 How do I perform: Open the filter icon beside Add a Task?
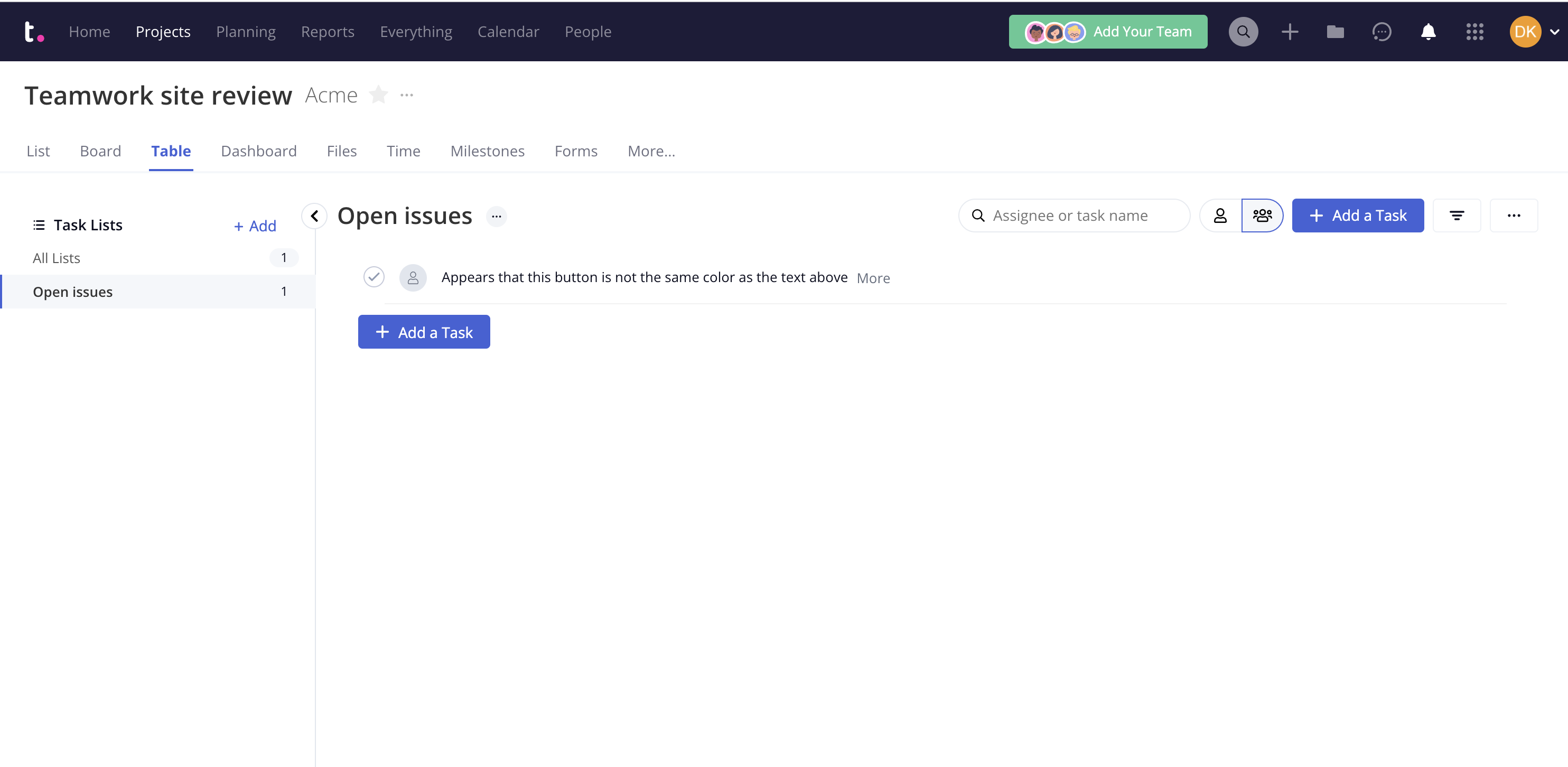1456,216
